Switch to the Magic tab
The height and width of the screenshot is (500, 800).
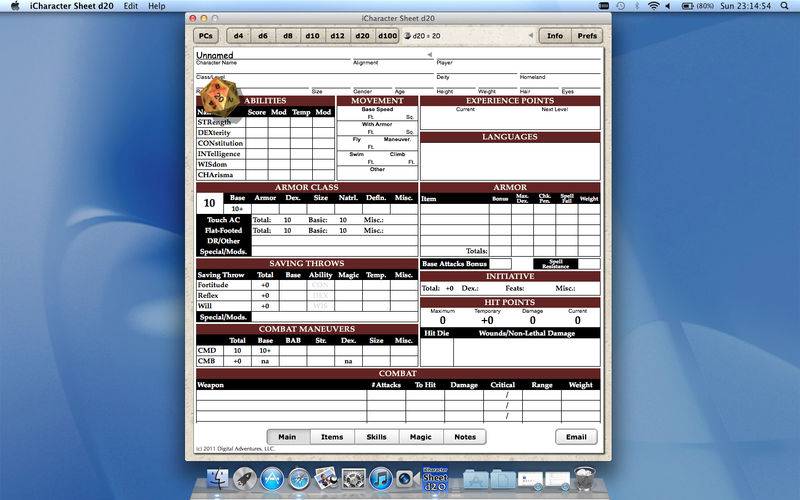click(421, 437)
